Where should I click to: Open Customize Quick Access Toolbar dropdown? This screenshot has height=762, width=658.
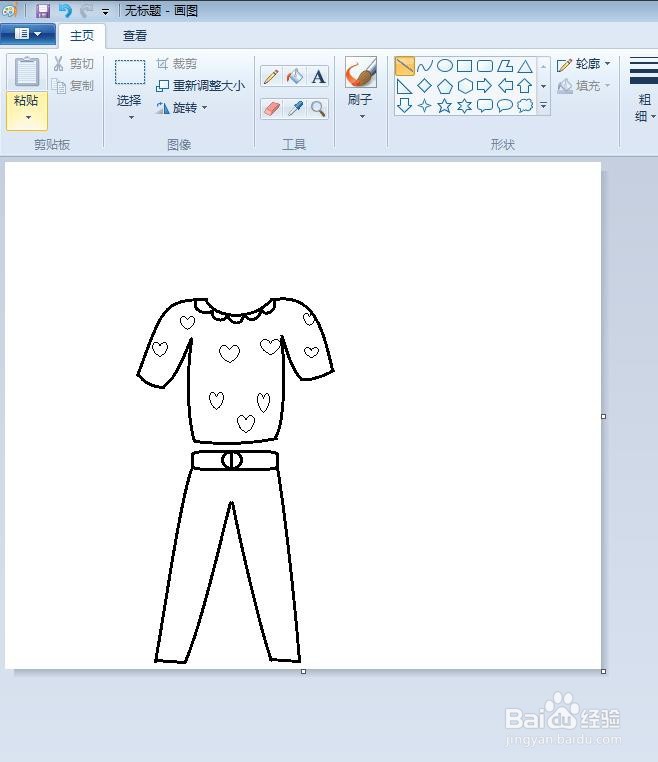(x=105, y=11)
